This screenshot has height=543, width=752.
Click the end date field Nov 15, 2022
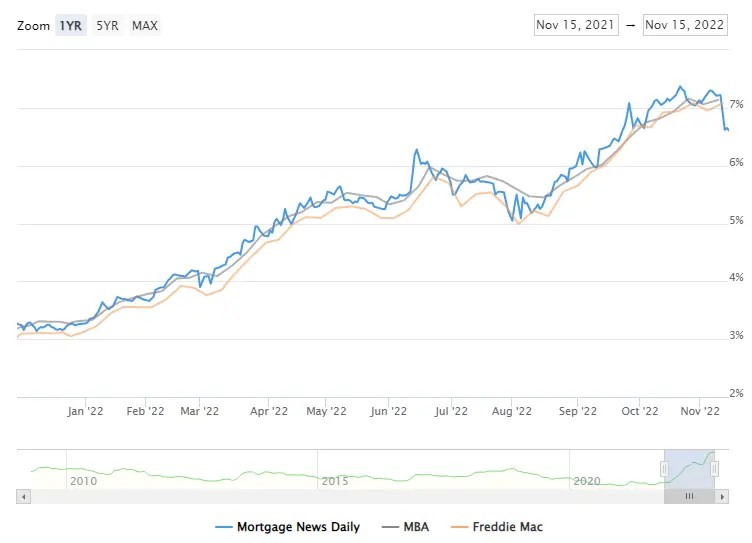pyautogui.click(x=685, y=25)
